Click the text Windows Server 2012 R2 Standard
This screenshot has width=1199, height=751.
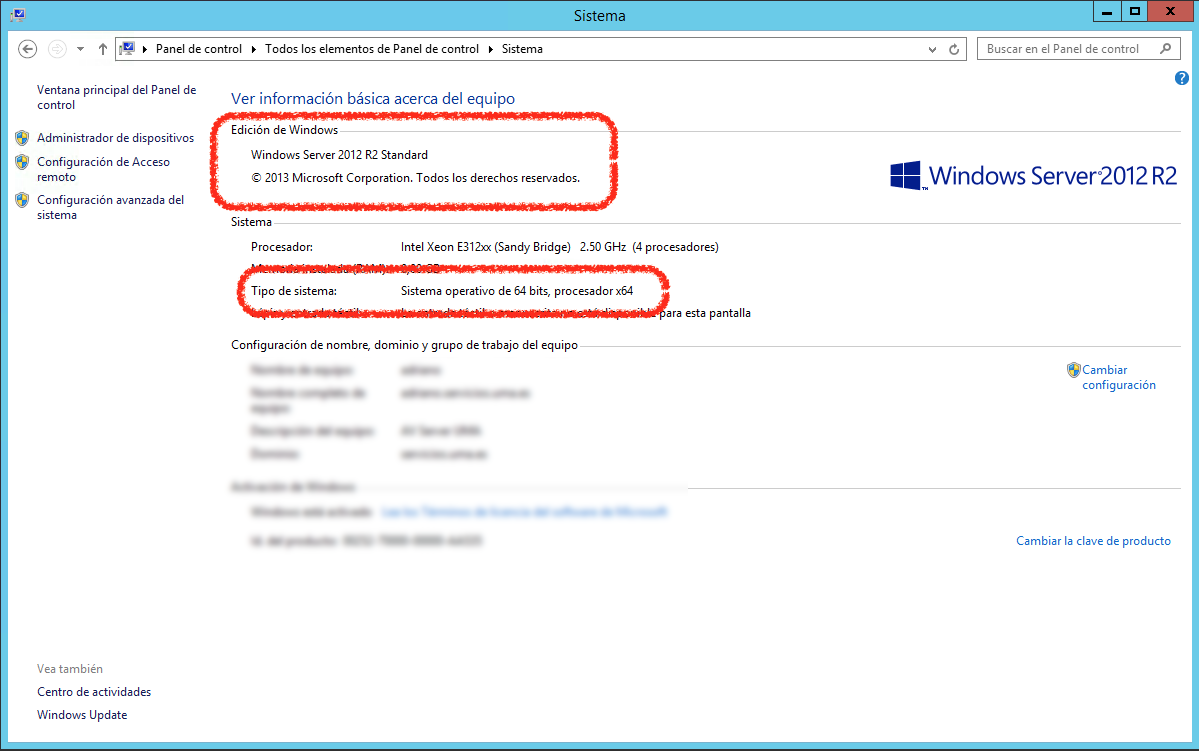(340, 154)
